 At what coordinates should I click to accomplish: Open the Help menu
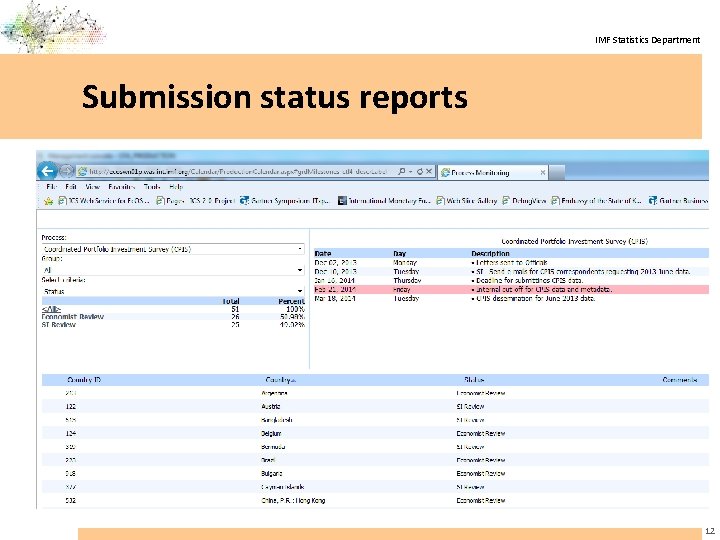pos(176,187)
